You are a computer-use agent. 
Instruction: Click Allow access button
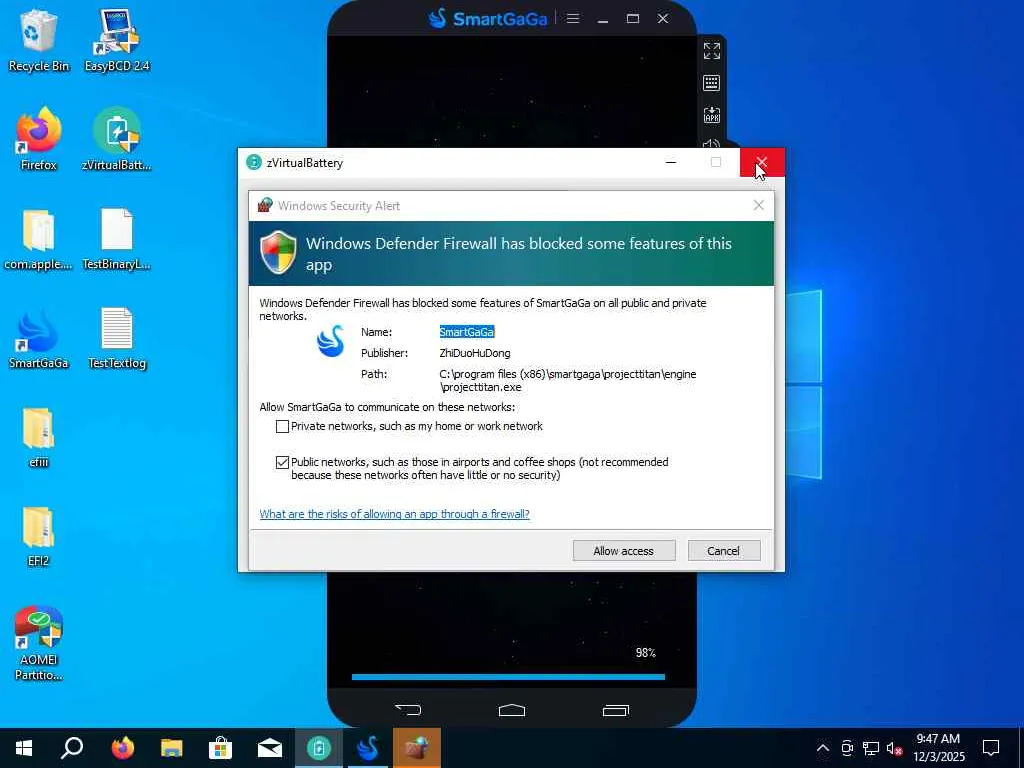624,551
